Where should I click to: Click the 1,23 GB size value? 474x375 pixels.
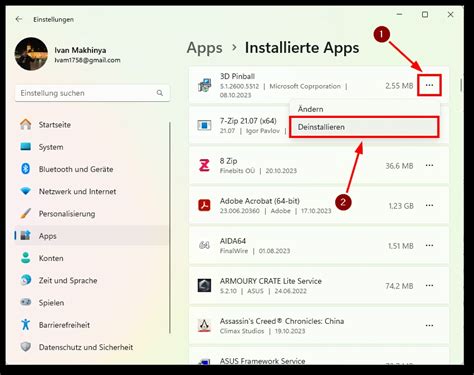click(x=401, y=206)
